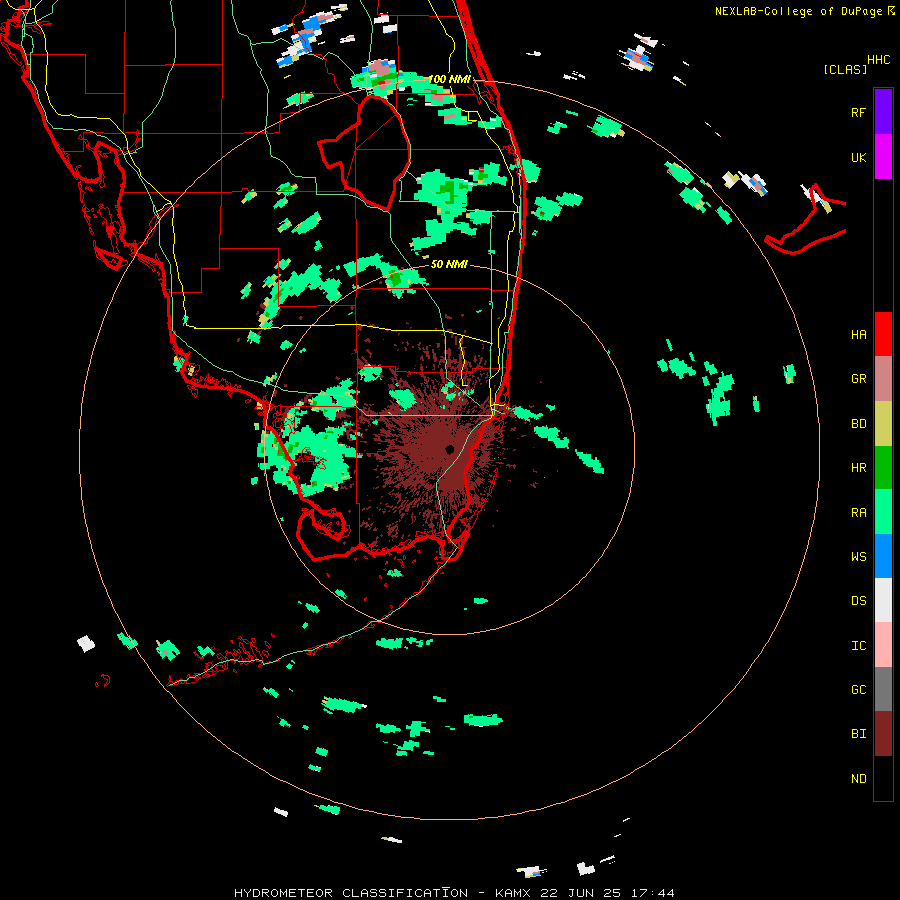Image resolution: width=900 pixels, height=900 pixels.
Task: Choose the gray GC legend swatch
Action: (x=883, y=689)
